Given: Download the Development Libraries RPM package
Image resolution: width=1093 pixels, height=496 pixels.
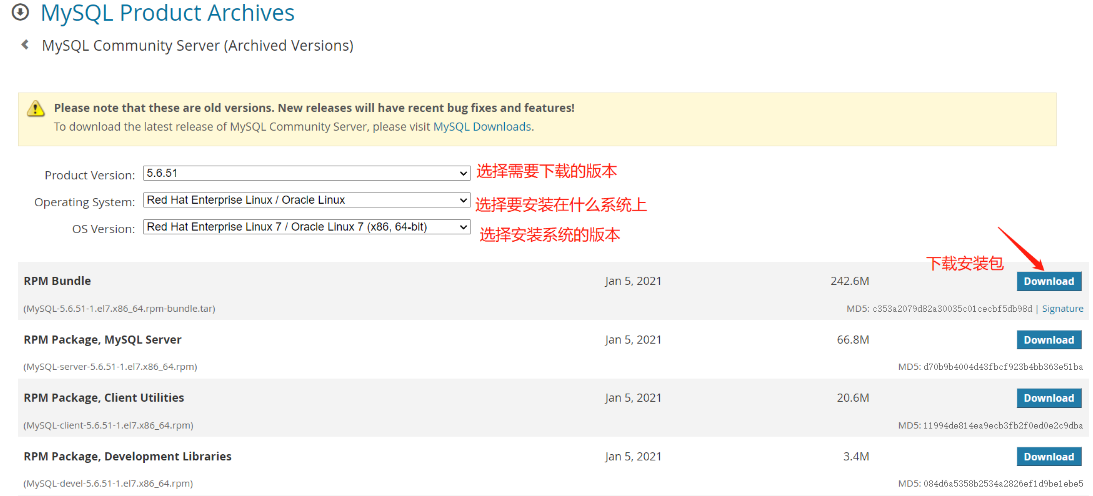Looking at the screenshot, I should click(x=1048, y=457).
